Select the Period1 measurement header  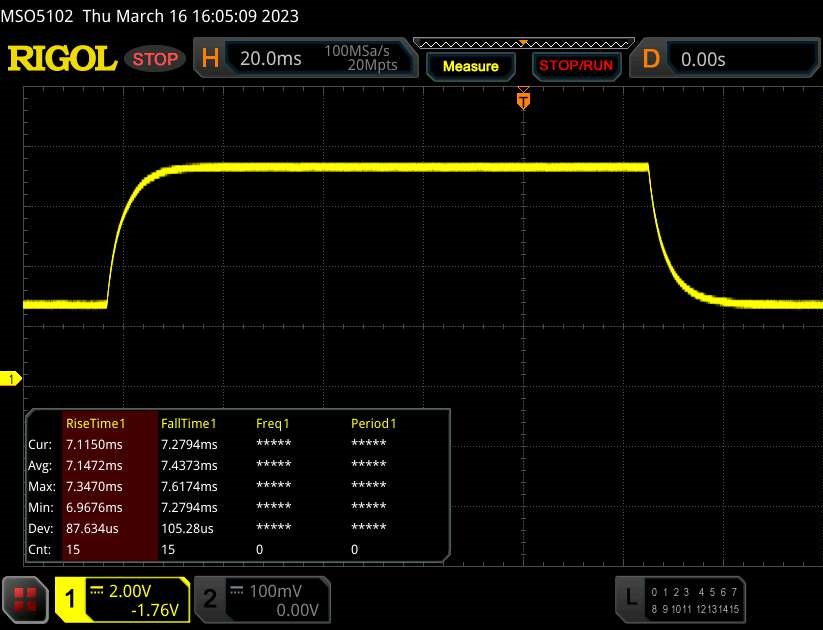pos(374,424)
